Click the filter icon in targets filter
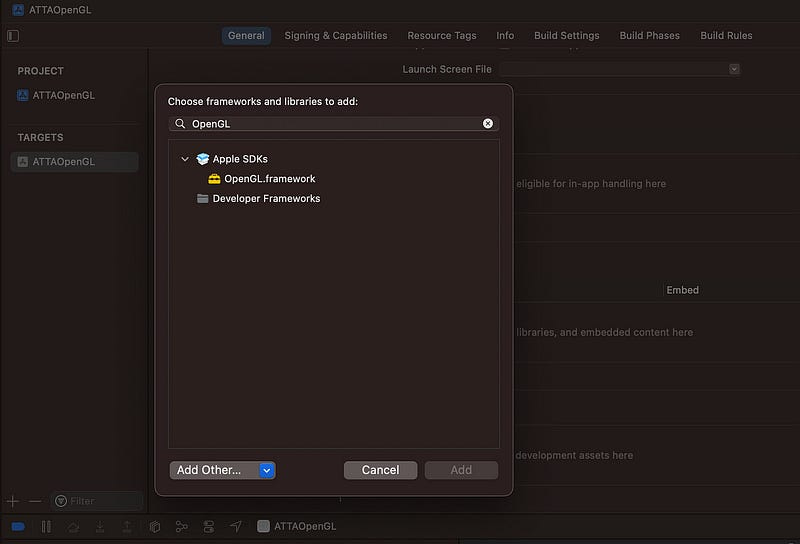 pos(61,501)
